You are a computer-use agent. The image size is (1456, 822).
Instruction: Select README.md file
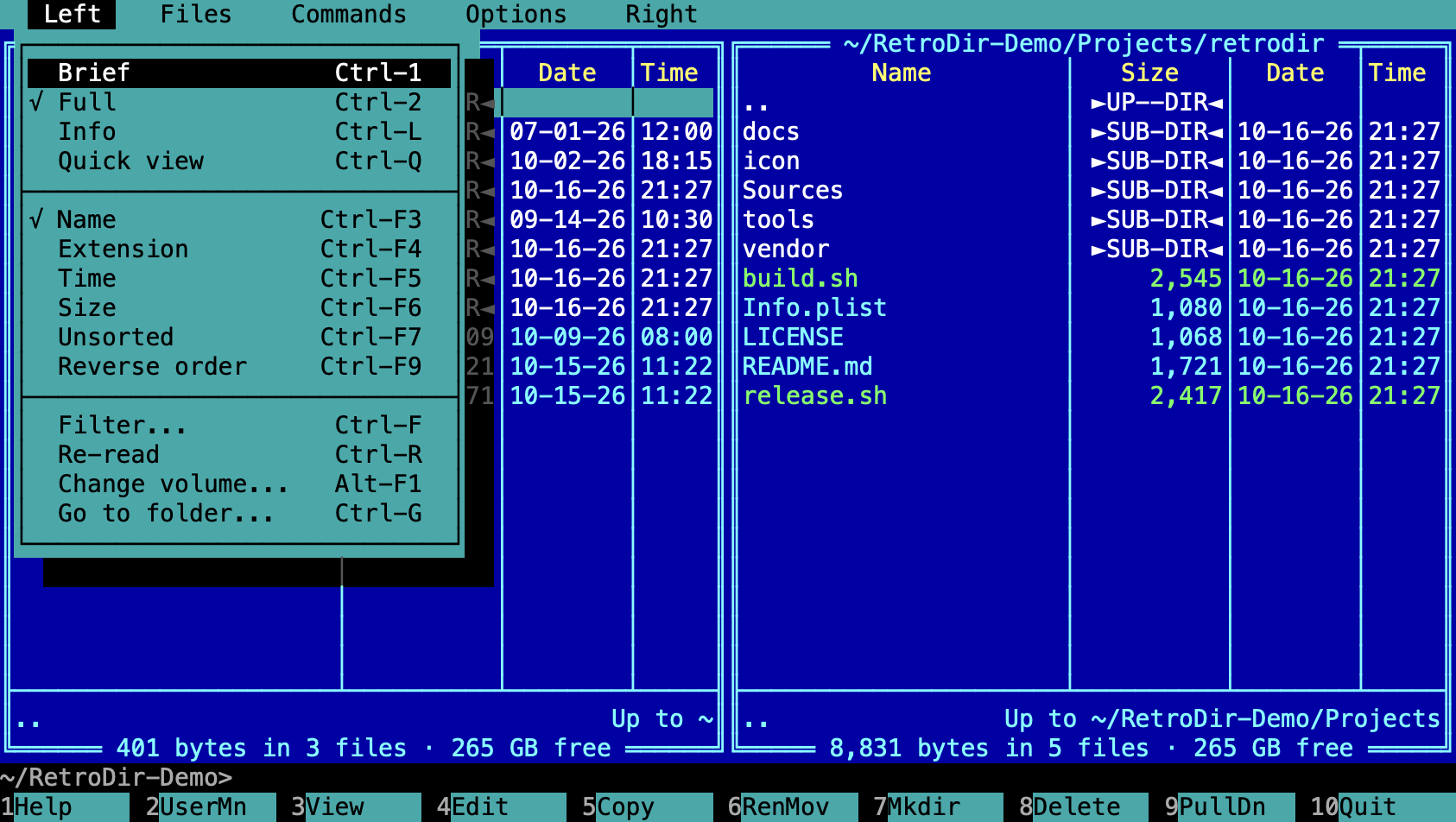tap(1092, 367)
